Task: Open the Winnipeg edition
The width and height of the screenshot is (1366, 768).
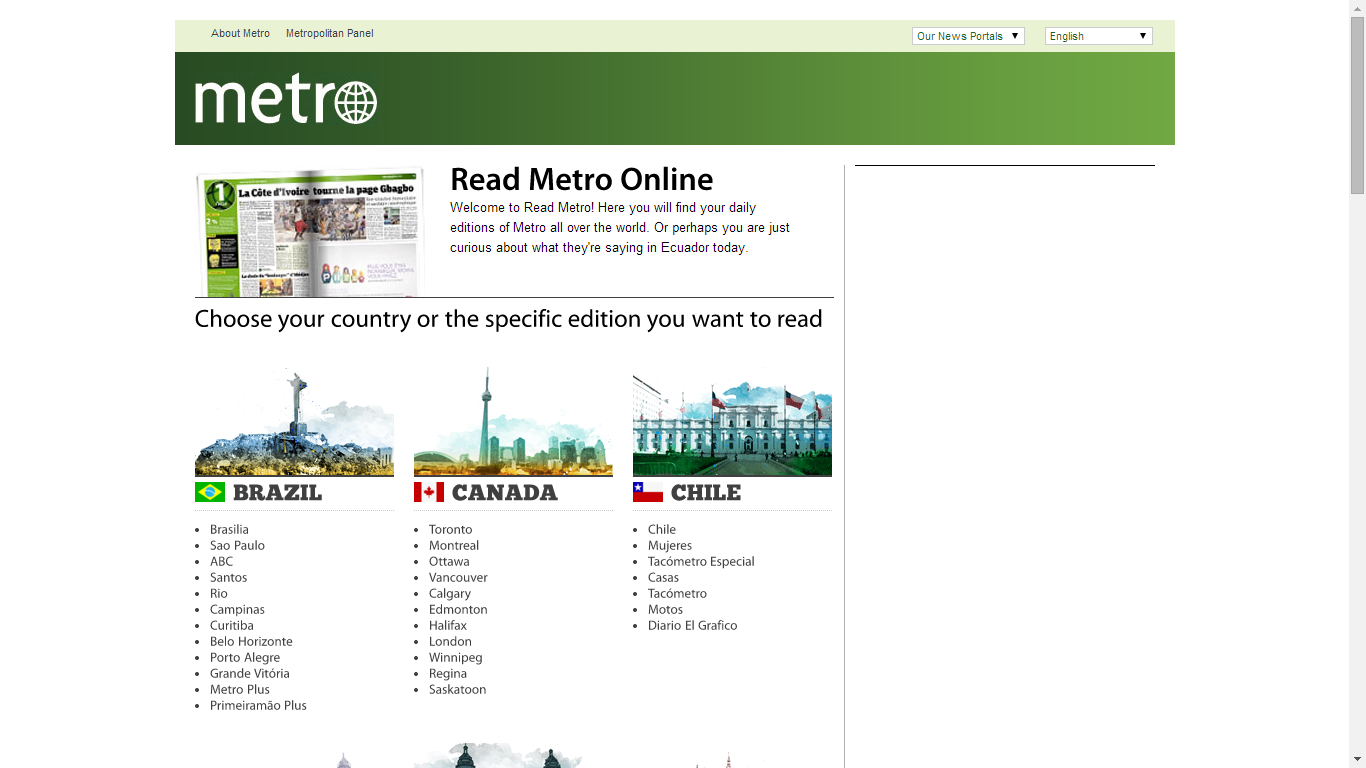Action: click(x=456, y=658)
